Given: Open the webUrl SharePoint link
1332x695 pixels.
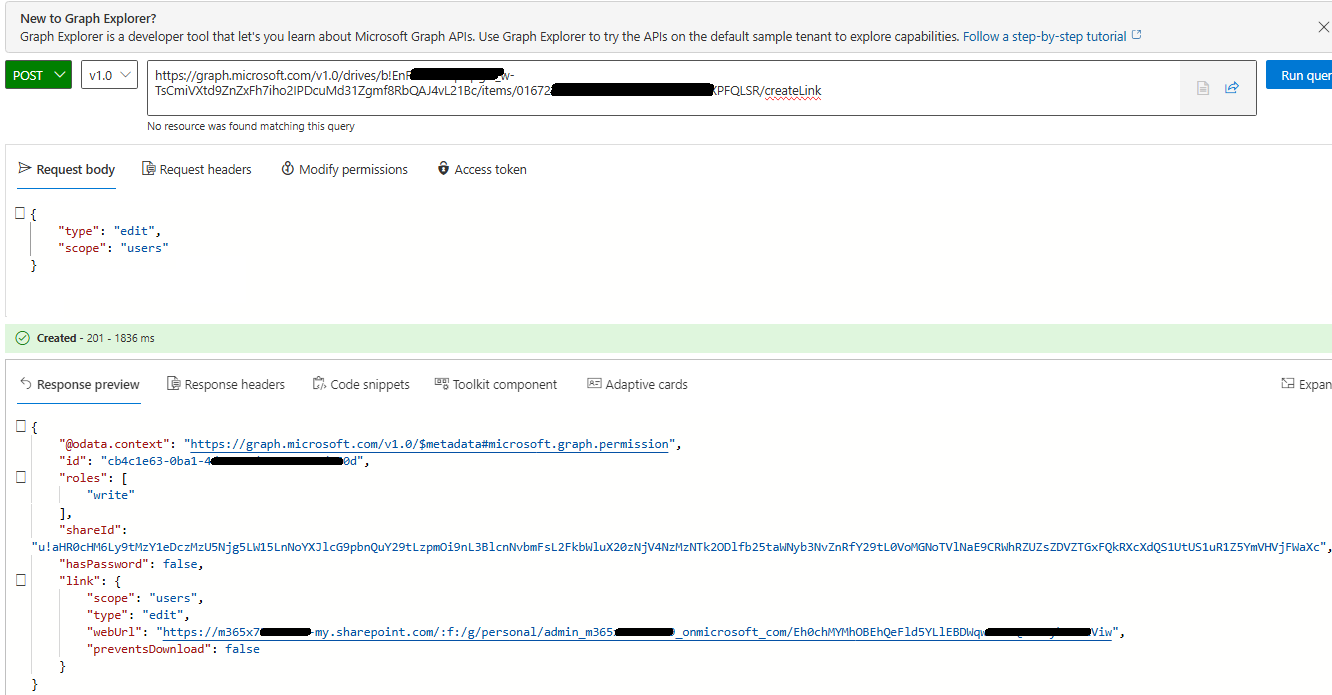Looking at the screenshot, I should click(637, 632).
